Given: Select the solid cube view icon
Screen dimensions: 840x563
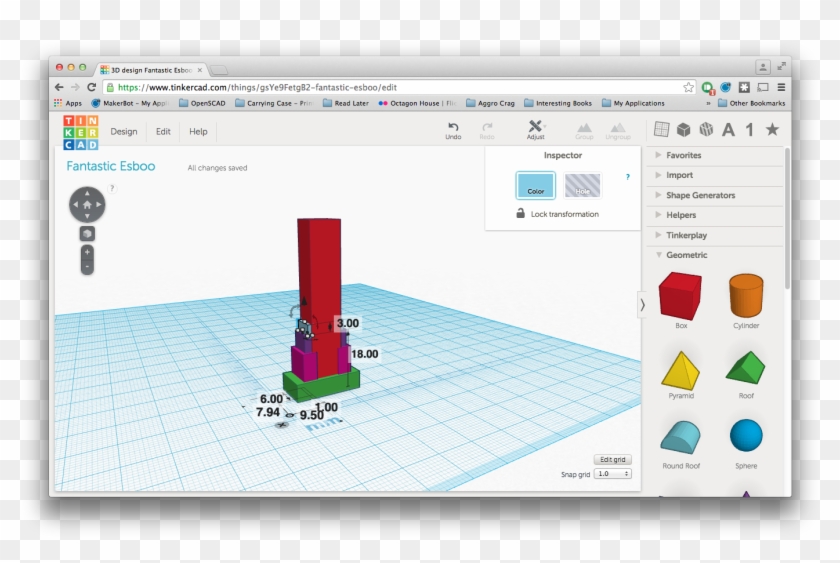Looking at the screenshot, I should coord(684,129).
